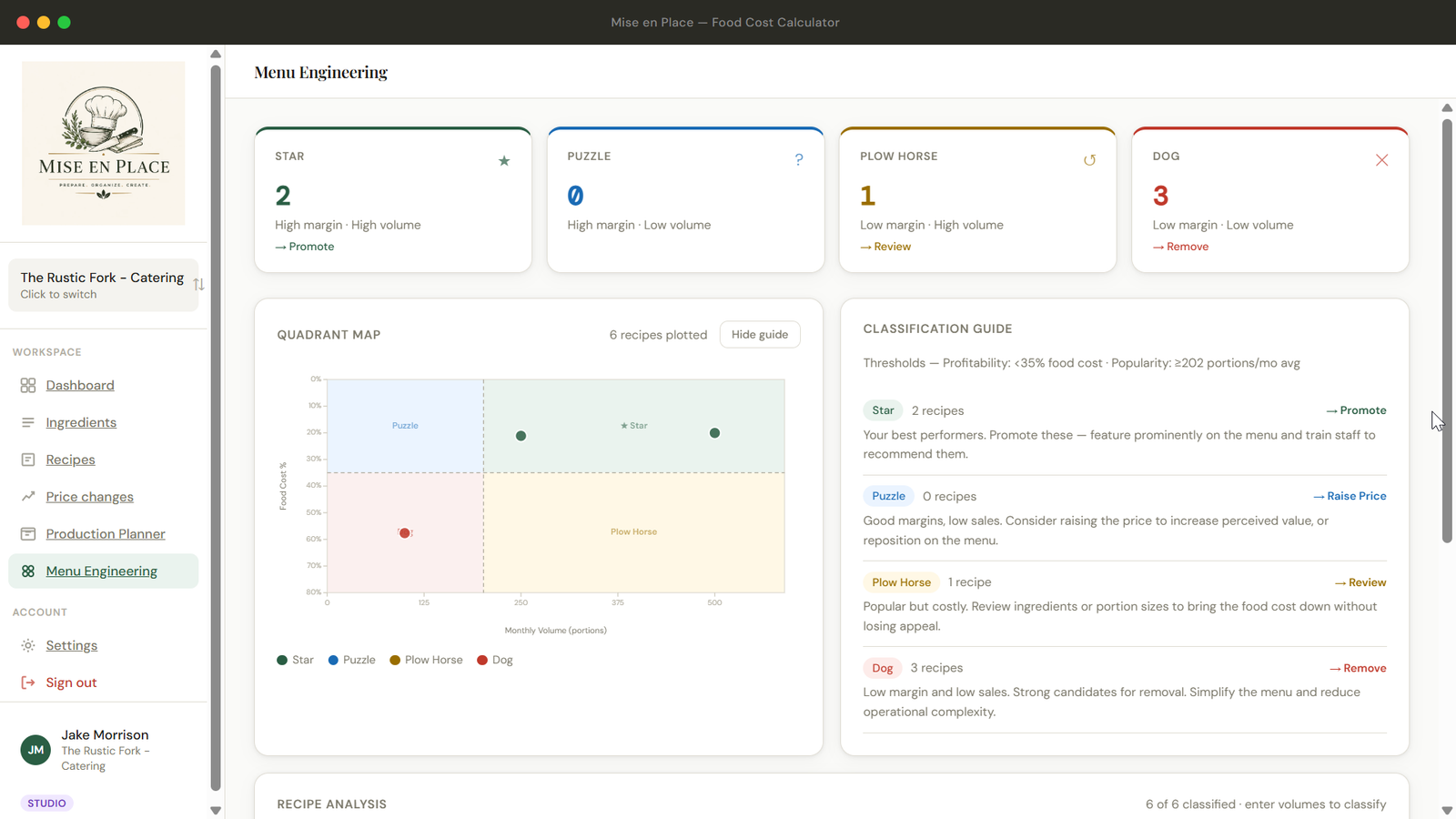The width and height of the screenshot is (1456, 819).
Task: Click the "Recipe Analysis" heading
Action: [332, 804]
